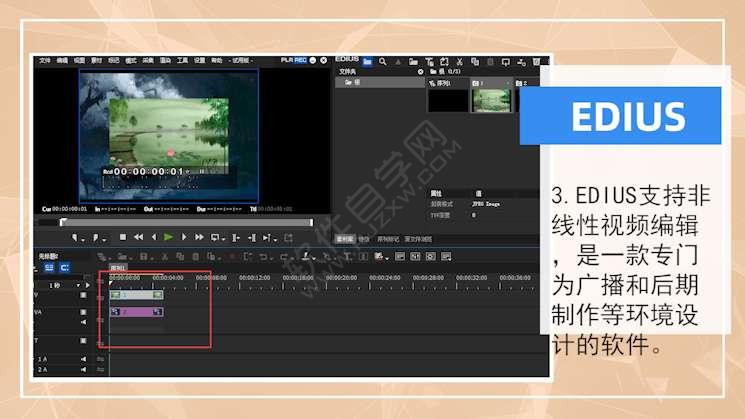Open the third menu bar item 视图
Viewport: 745px width, 419px height.
(79, 60)
